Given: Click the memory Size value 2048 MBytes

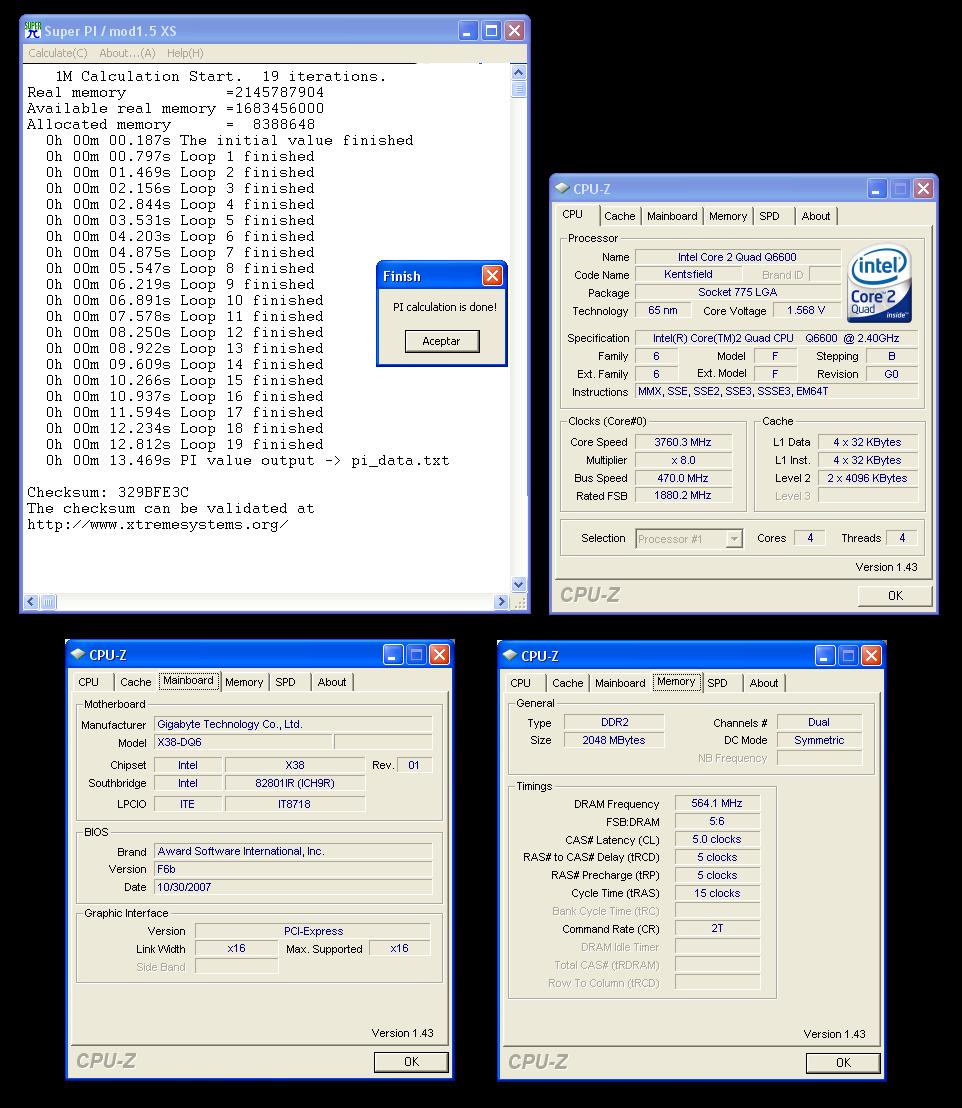Looking at the screenshot, I should 614,740.
